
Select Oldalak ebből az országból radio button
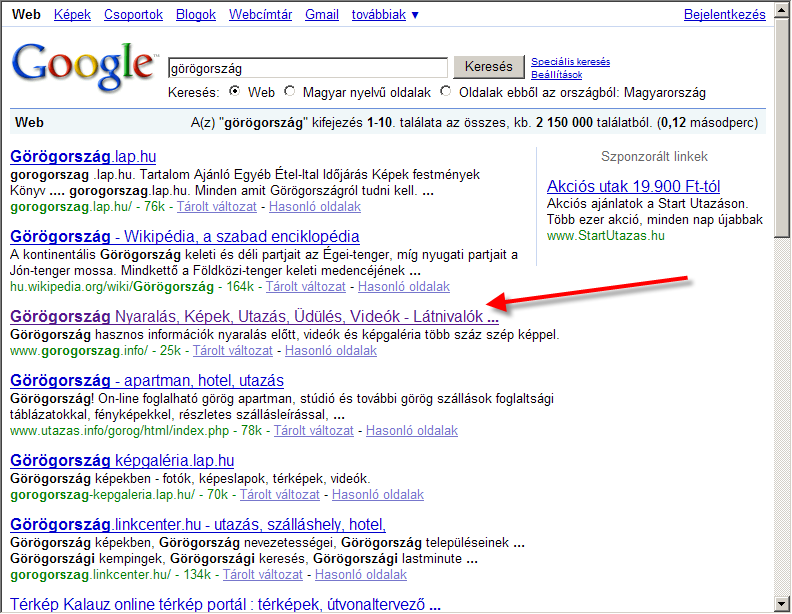446,91
